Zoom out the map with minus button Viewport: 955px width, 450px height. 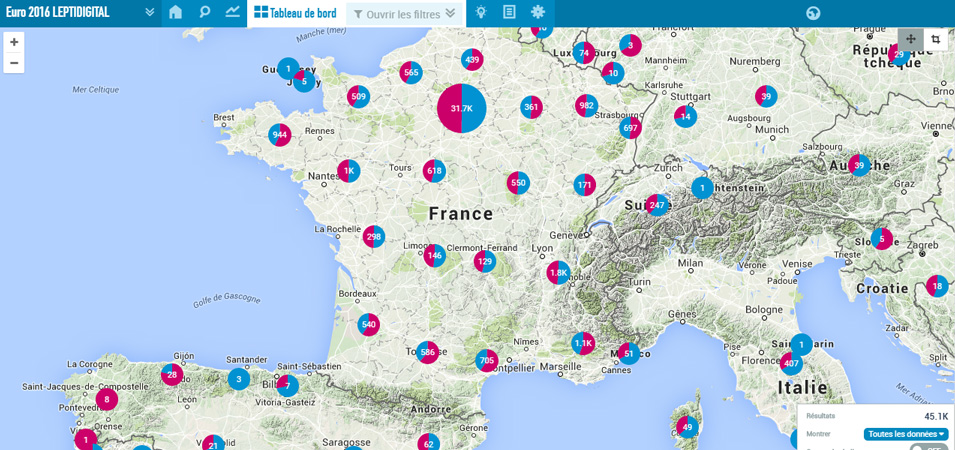pyautogui.click(x=14, y=63)
